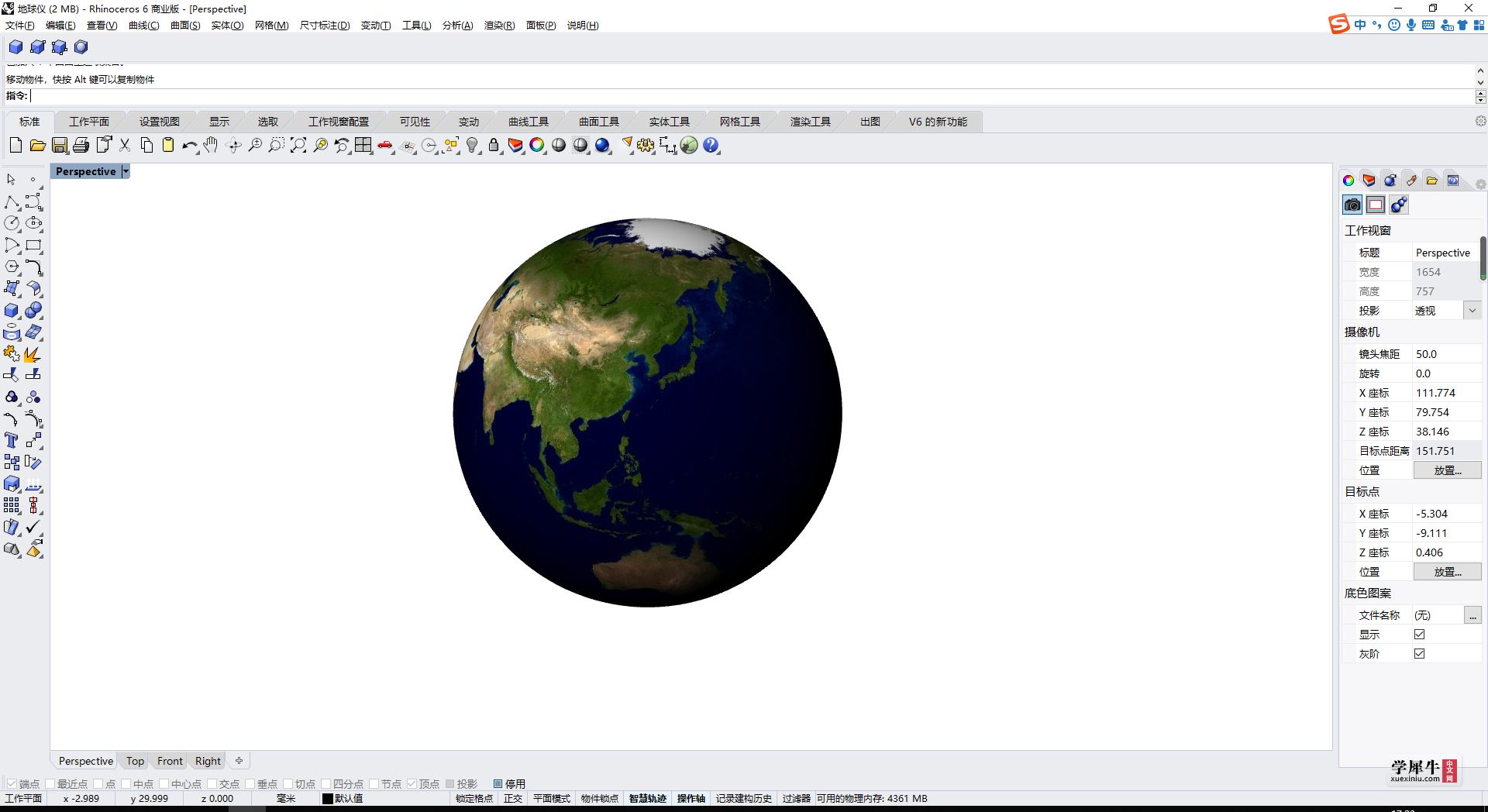Edit the 镜头焦距 lens length value 50.0

[1446, 354]
